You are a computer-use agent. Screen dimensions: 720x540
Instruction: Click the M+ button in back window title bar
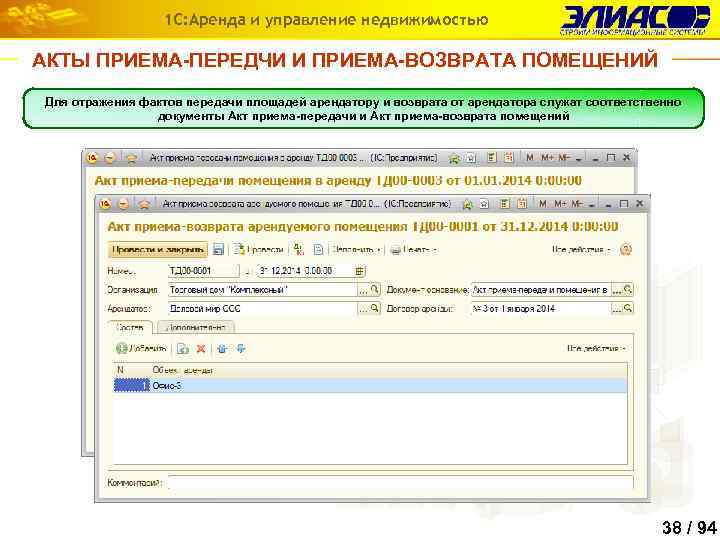(x=547, y=158)
